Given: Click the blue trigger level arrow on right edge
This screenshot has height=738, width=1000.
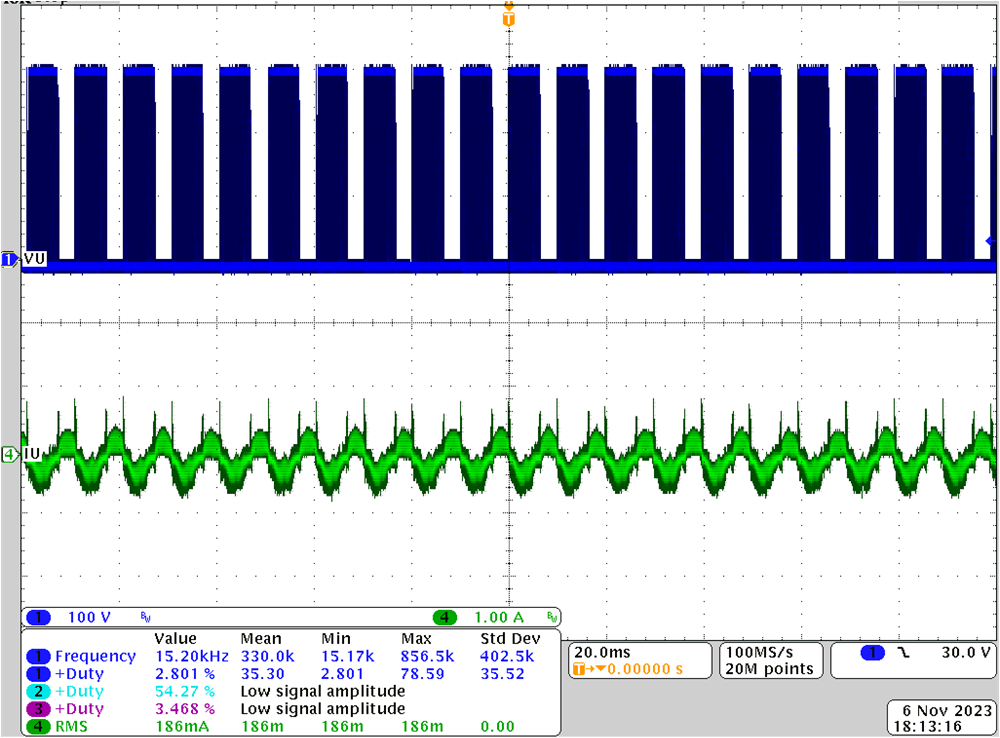Looking at the screenshot, I should 990,240.
